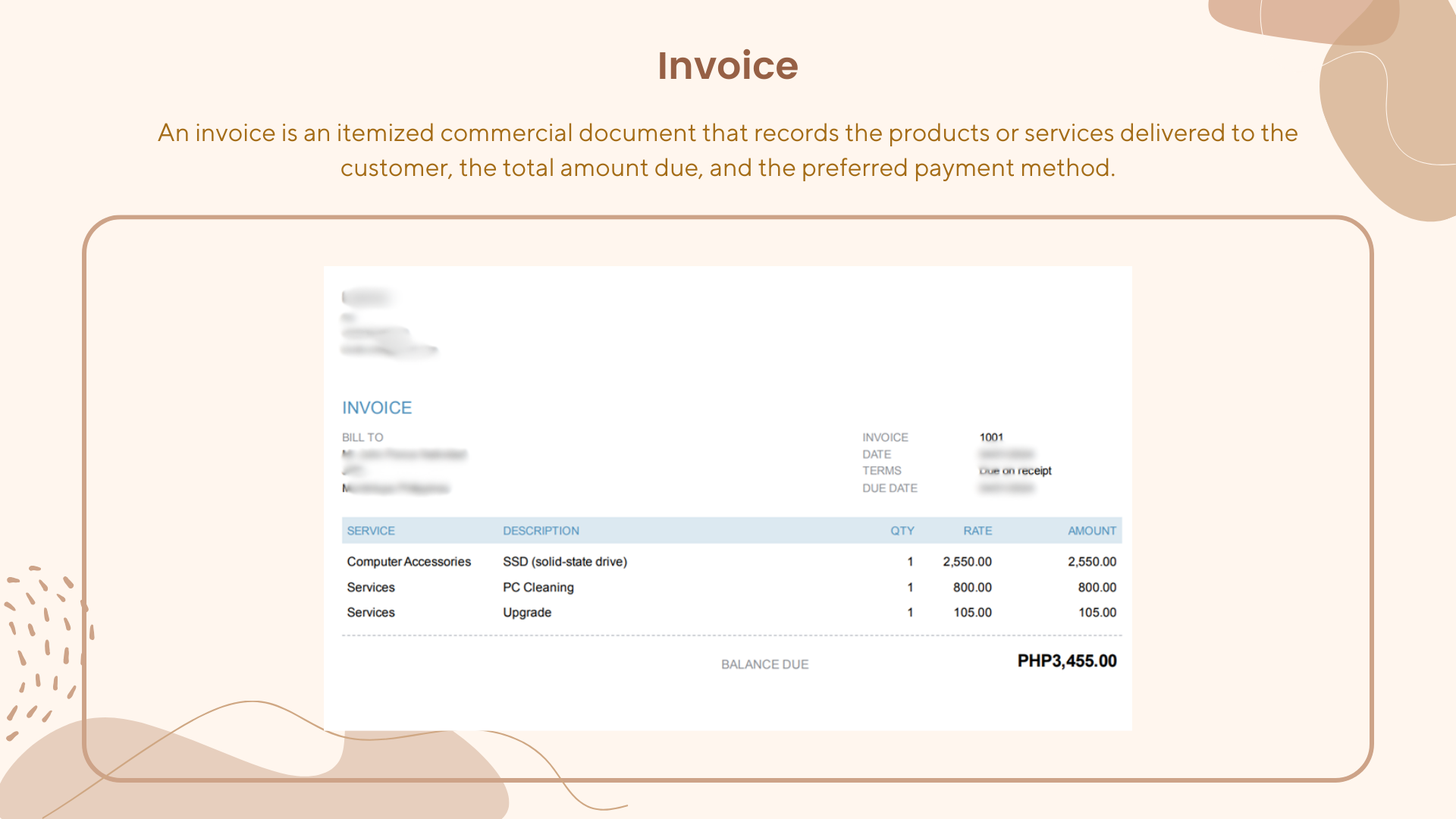
Task: Click the BILL TO label
Action: (362, 438)
